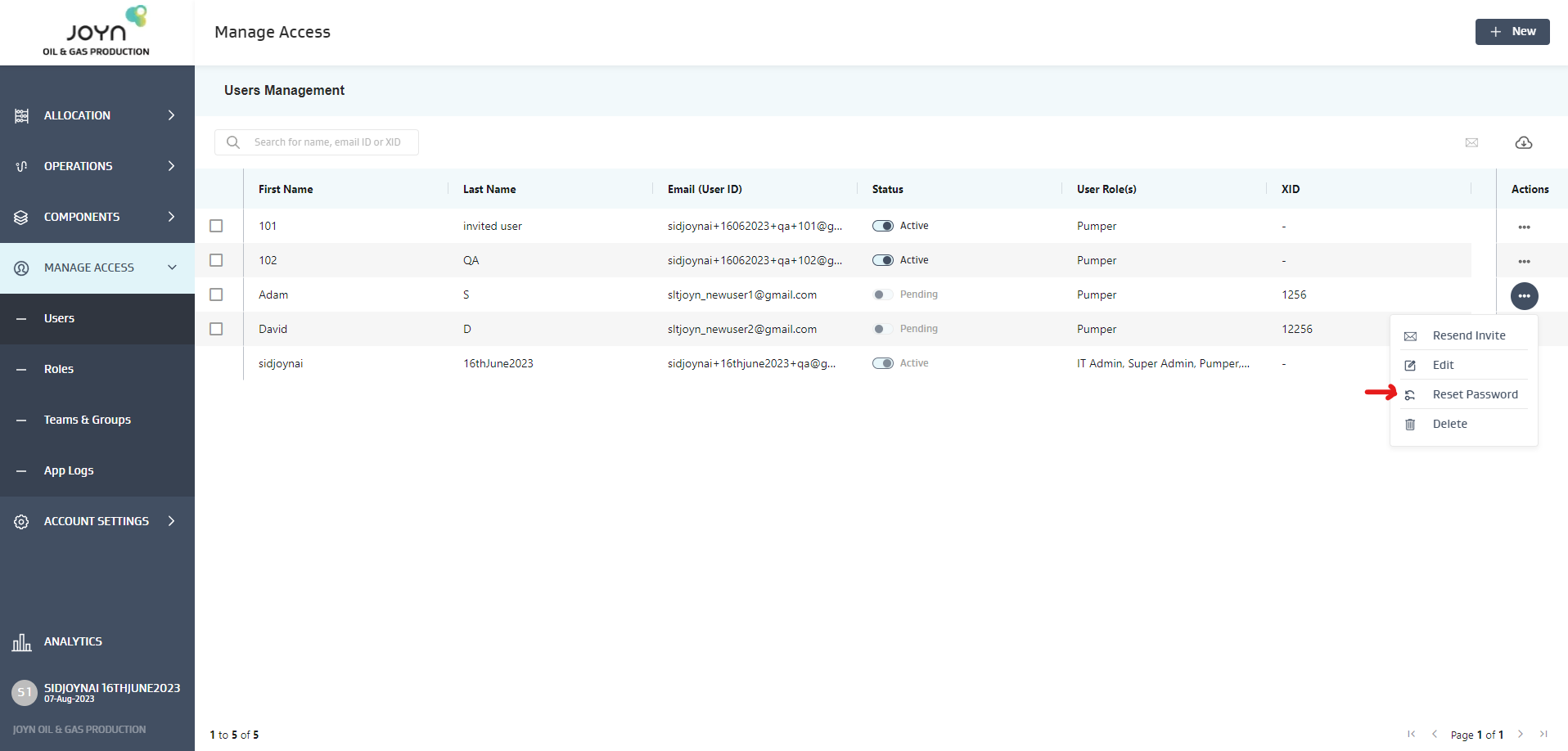Choose Reset Password from the context menu
Image resolution: width=1568 pixels, height=751 pixels.
tap(1474, 394)
